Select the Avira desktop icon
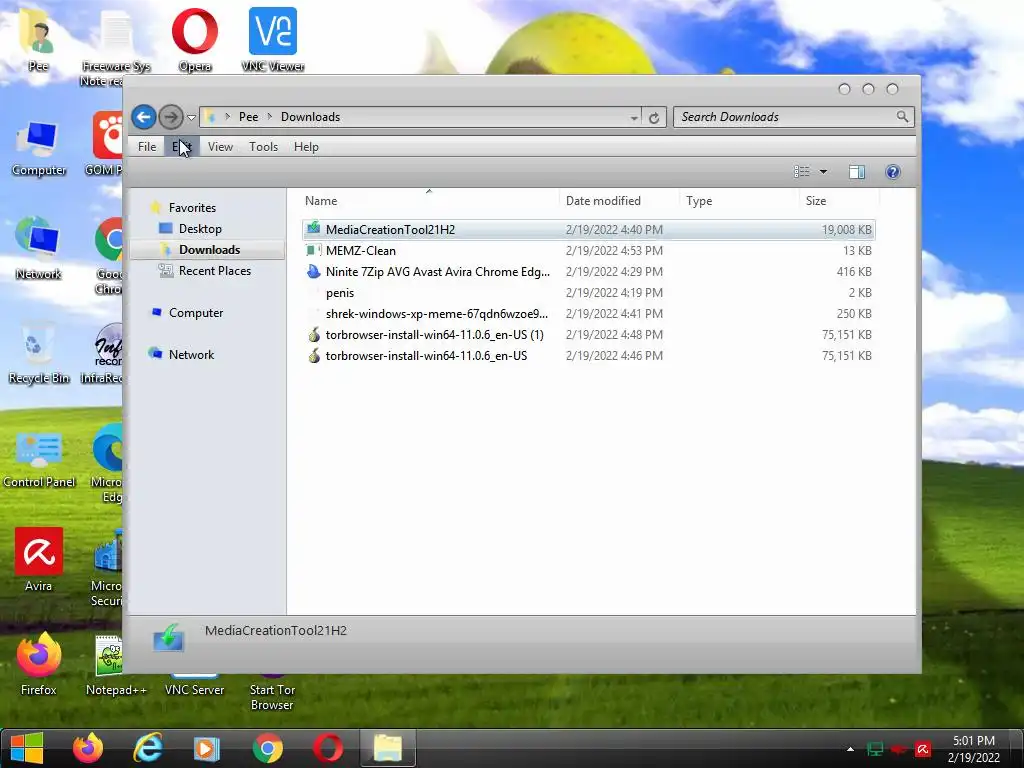This screenshot has height=768, width=1024. [x=39, y=560]
